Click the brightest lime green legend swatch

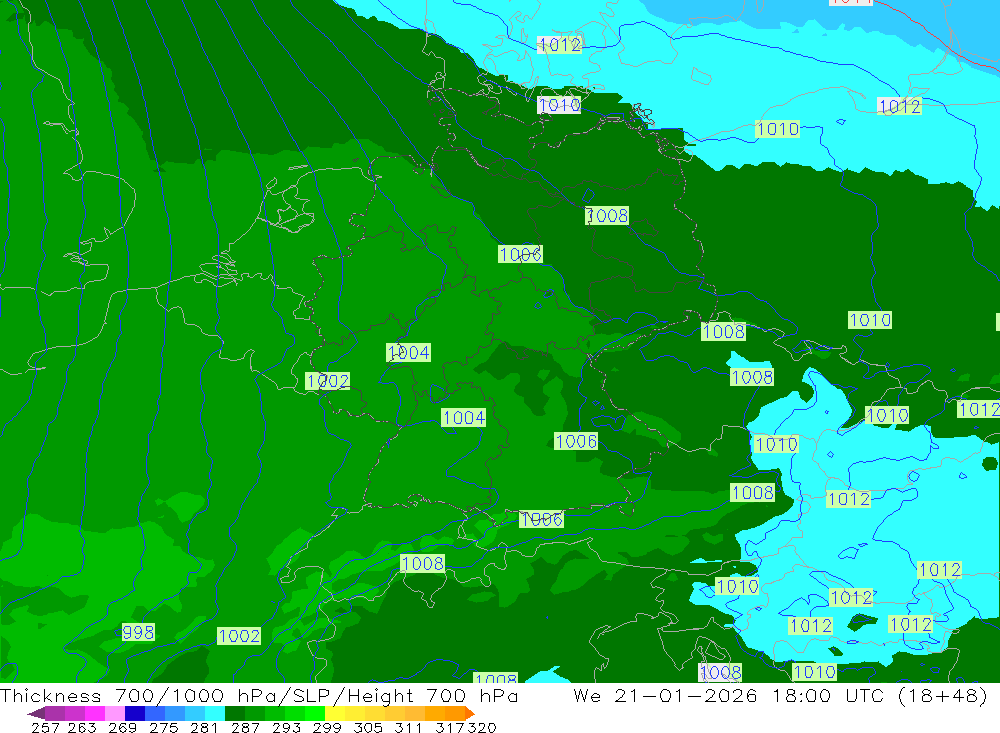pos(315,713)
